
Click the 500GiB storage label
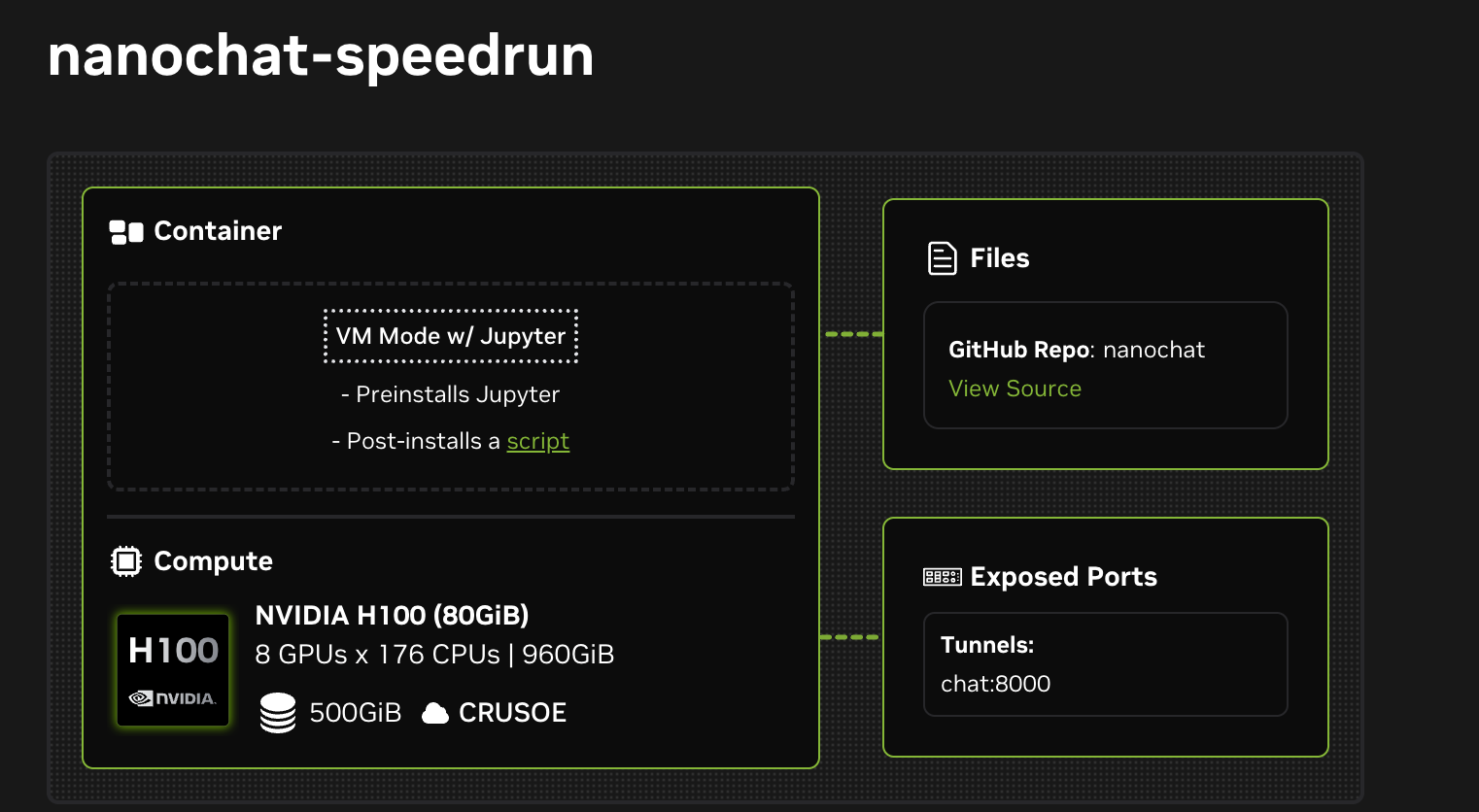[x=355, y=713]
